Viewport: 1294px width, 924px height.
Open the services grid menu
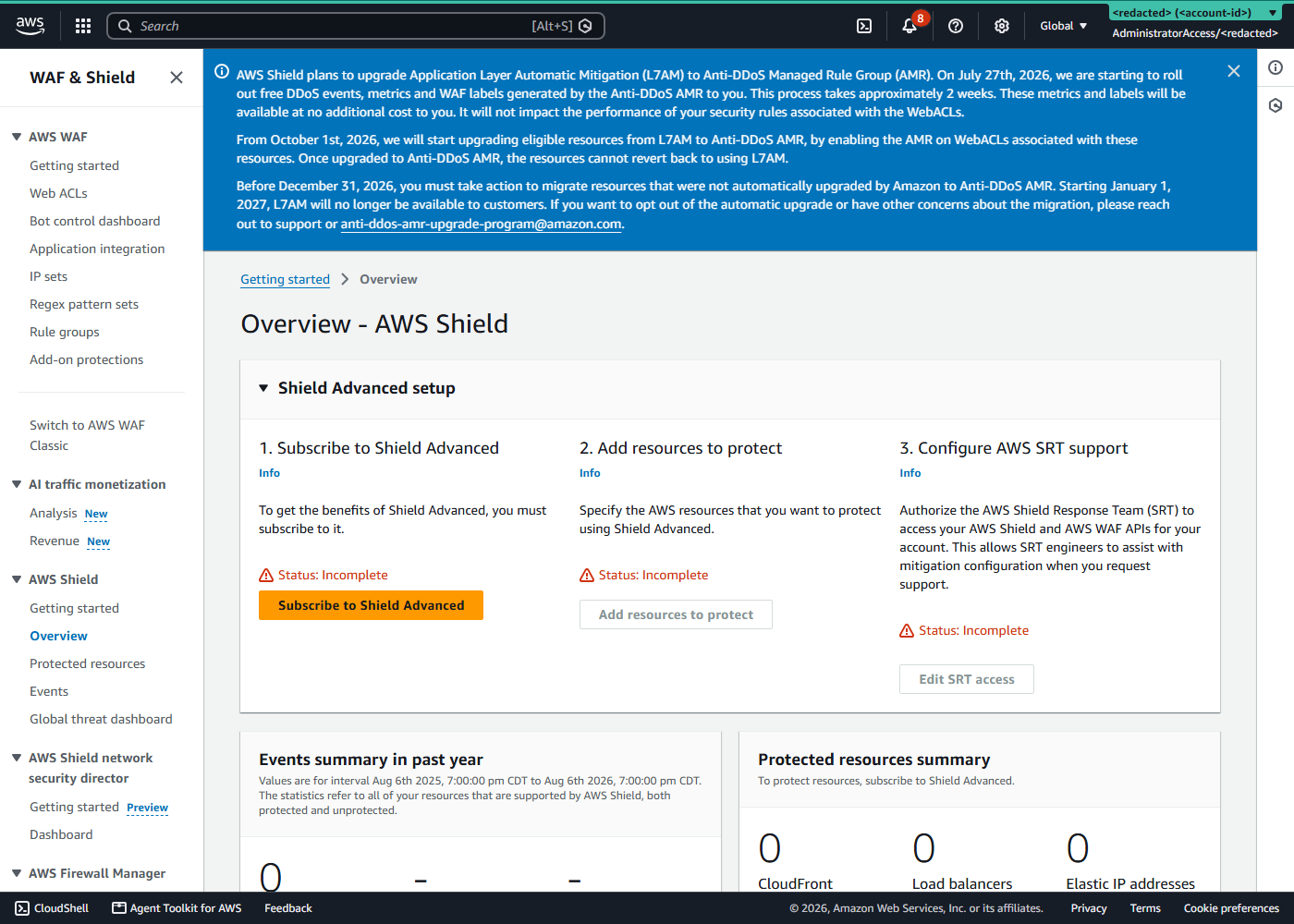click(83, 26)
